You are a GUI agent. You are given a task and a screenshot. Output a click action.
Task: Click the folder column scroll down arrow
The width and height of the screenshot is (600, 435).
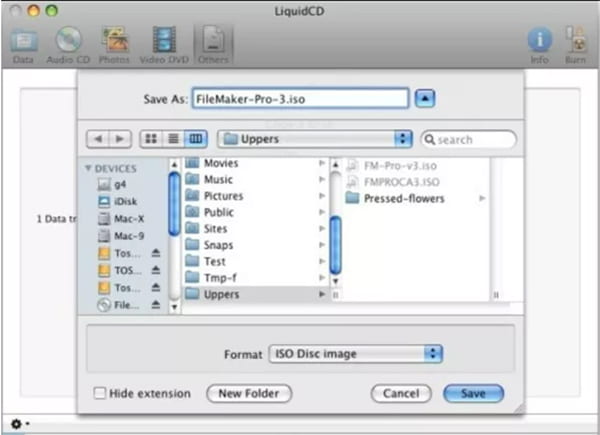335,281
